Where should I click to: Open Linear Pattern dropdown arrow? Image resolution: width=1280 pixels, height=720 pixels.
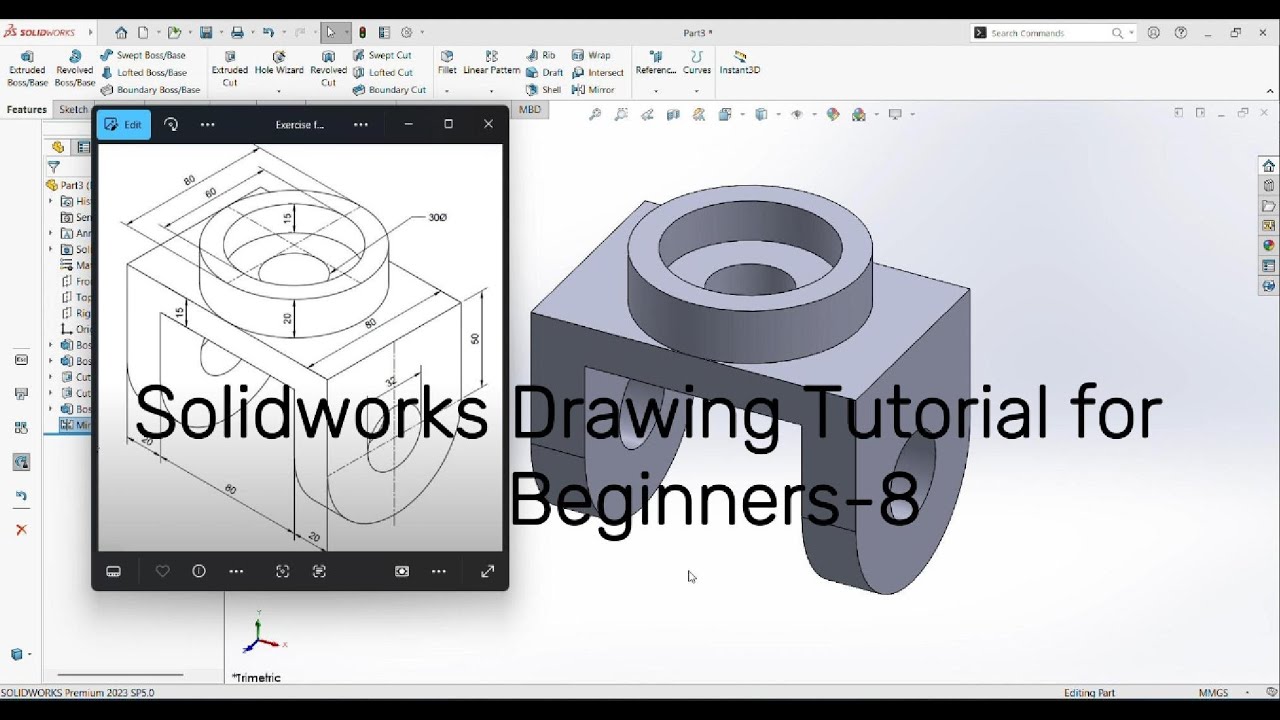(x=492, y=91)
